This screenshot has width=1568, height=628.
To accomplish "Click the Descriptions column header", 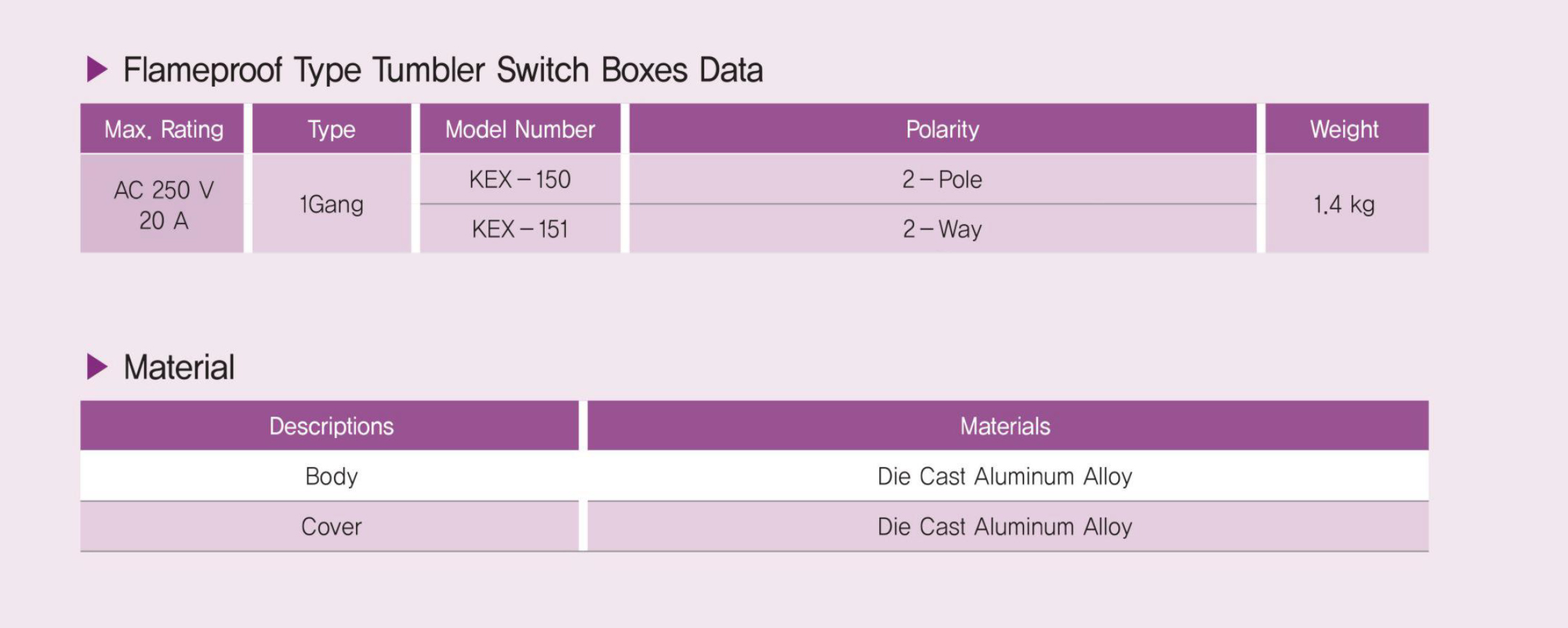I will pyautogui.click(x=329, y=426).
